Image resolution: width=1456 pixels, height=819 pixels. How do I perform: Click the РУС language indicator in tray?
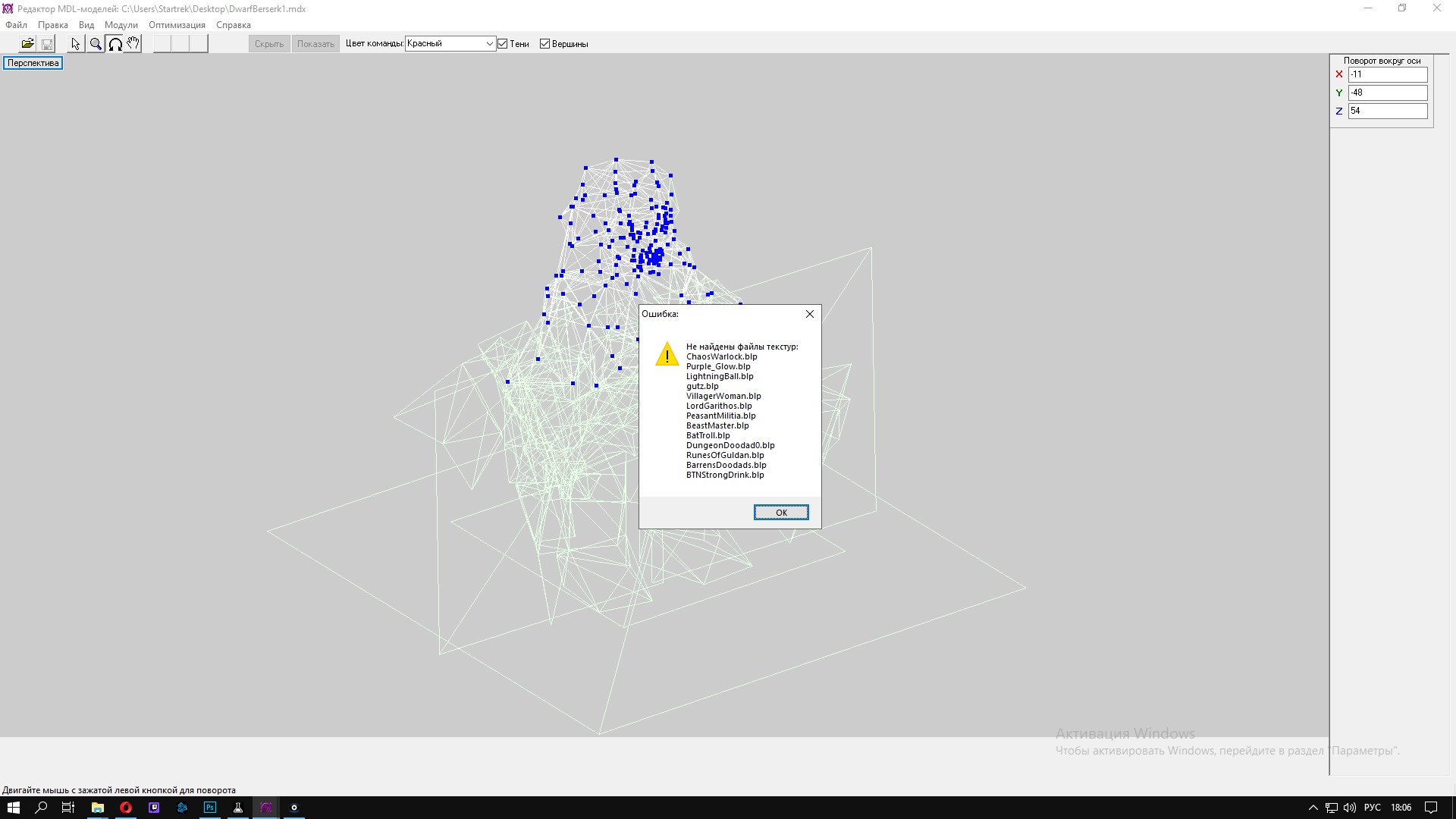tap(1372, 808)
